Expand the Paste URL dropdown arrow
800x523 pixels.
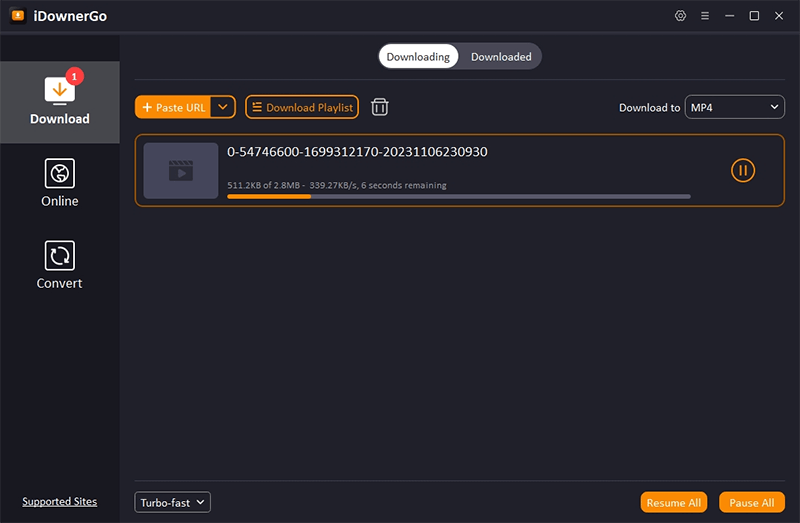(223, 107)
